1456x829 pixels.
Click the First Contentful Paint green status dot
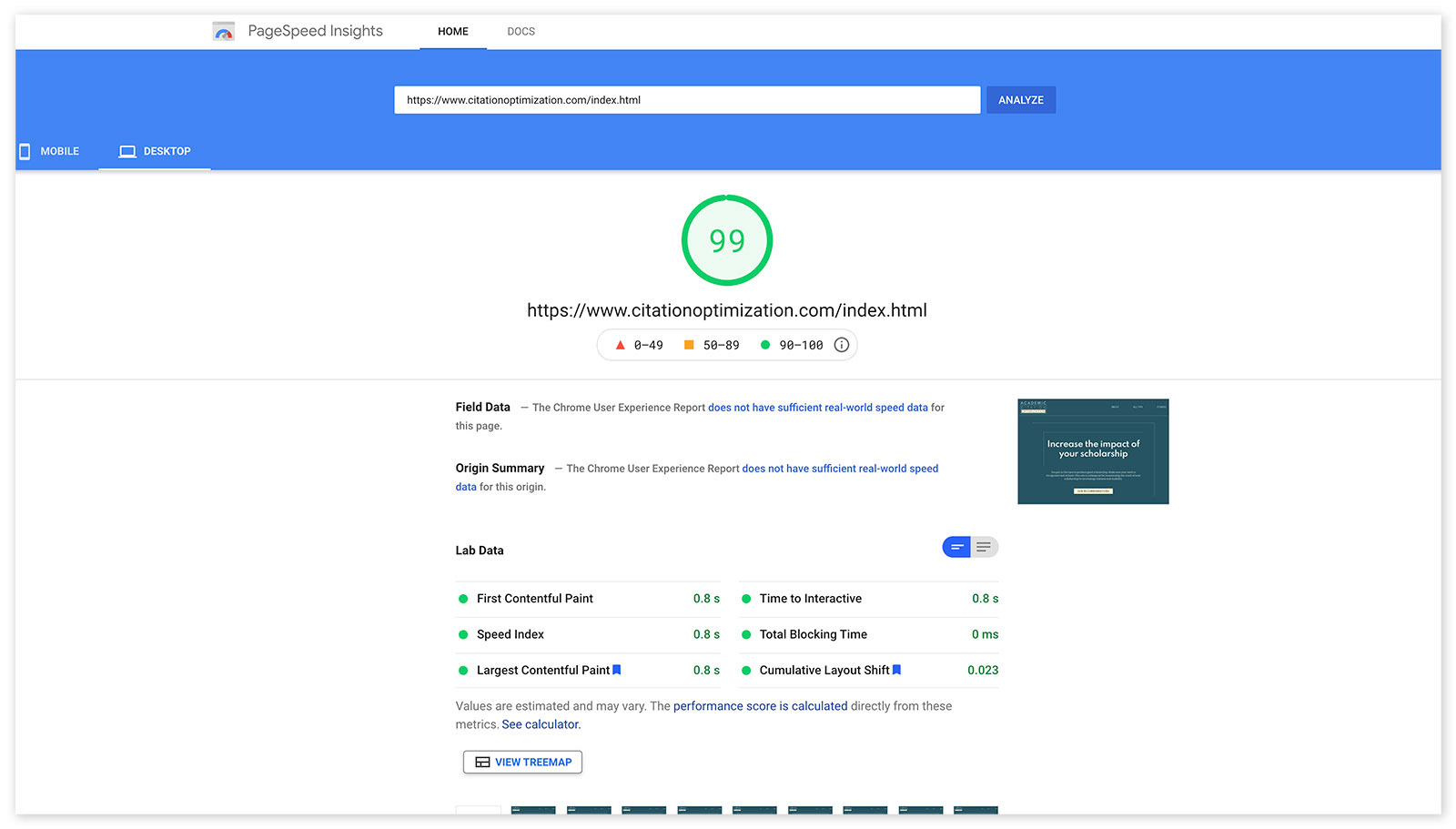pyautogui.click(x=463, y=599)
